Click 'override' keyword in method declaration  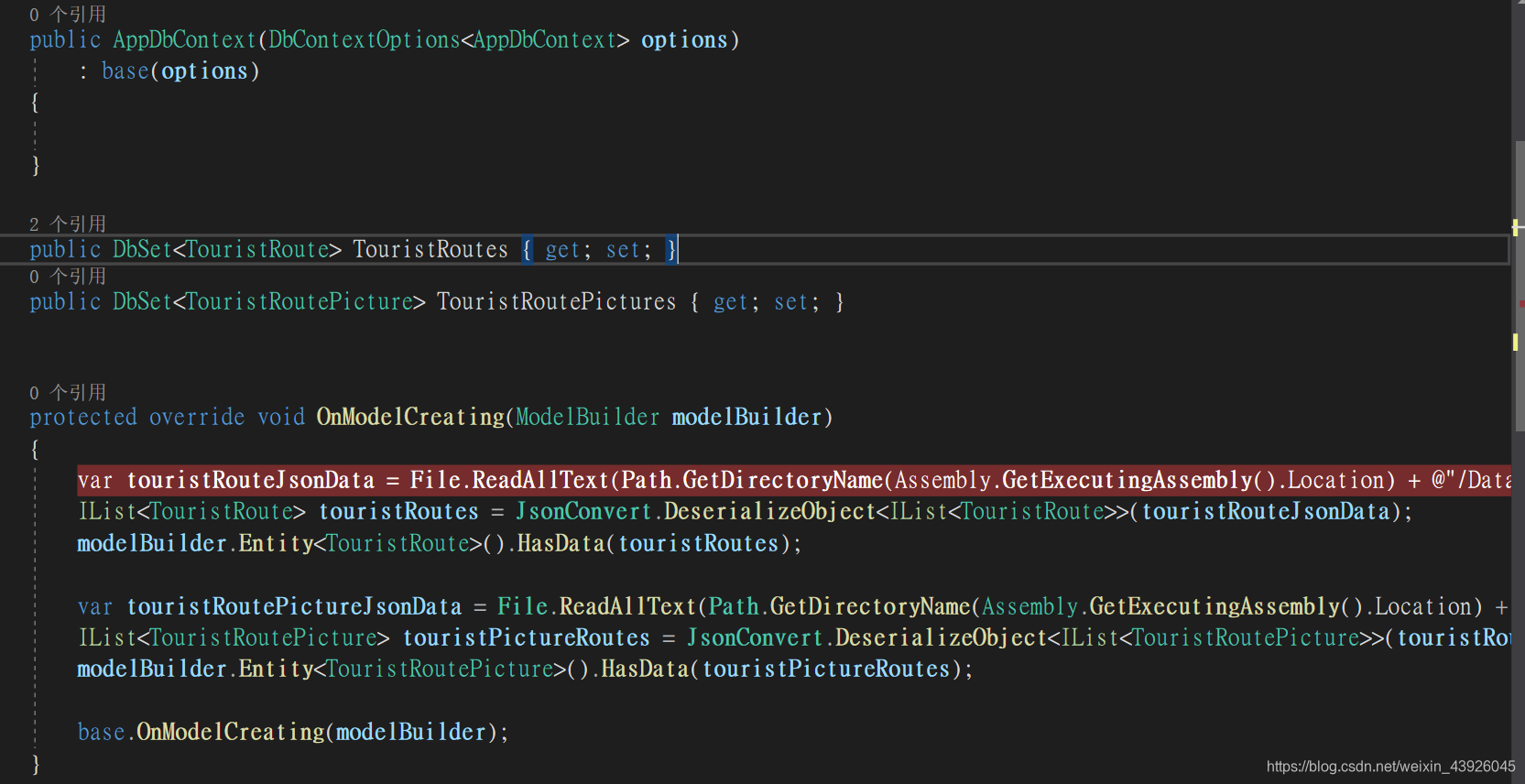coord(197,418)
